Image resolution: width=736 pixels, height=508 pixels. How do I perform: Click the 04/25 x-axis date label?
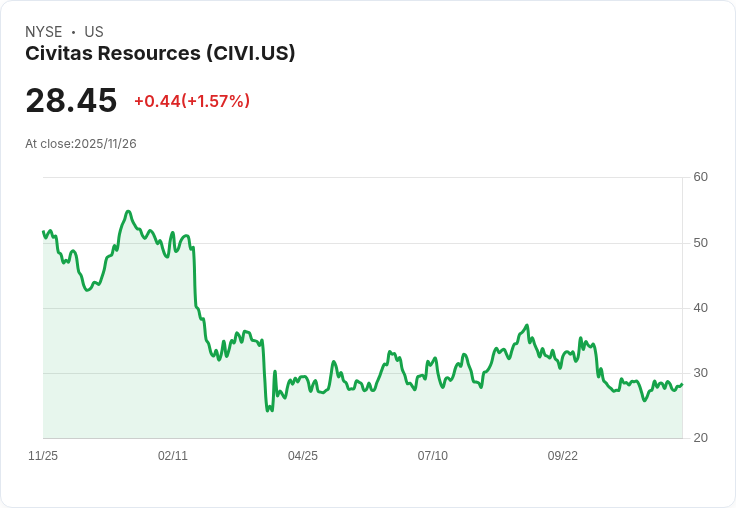pos(303,455)
